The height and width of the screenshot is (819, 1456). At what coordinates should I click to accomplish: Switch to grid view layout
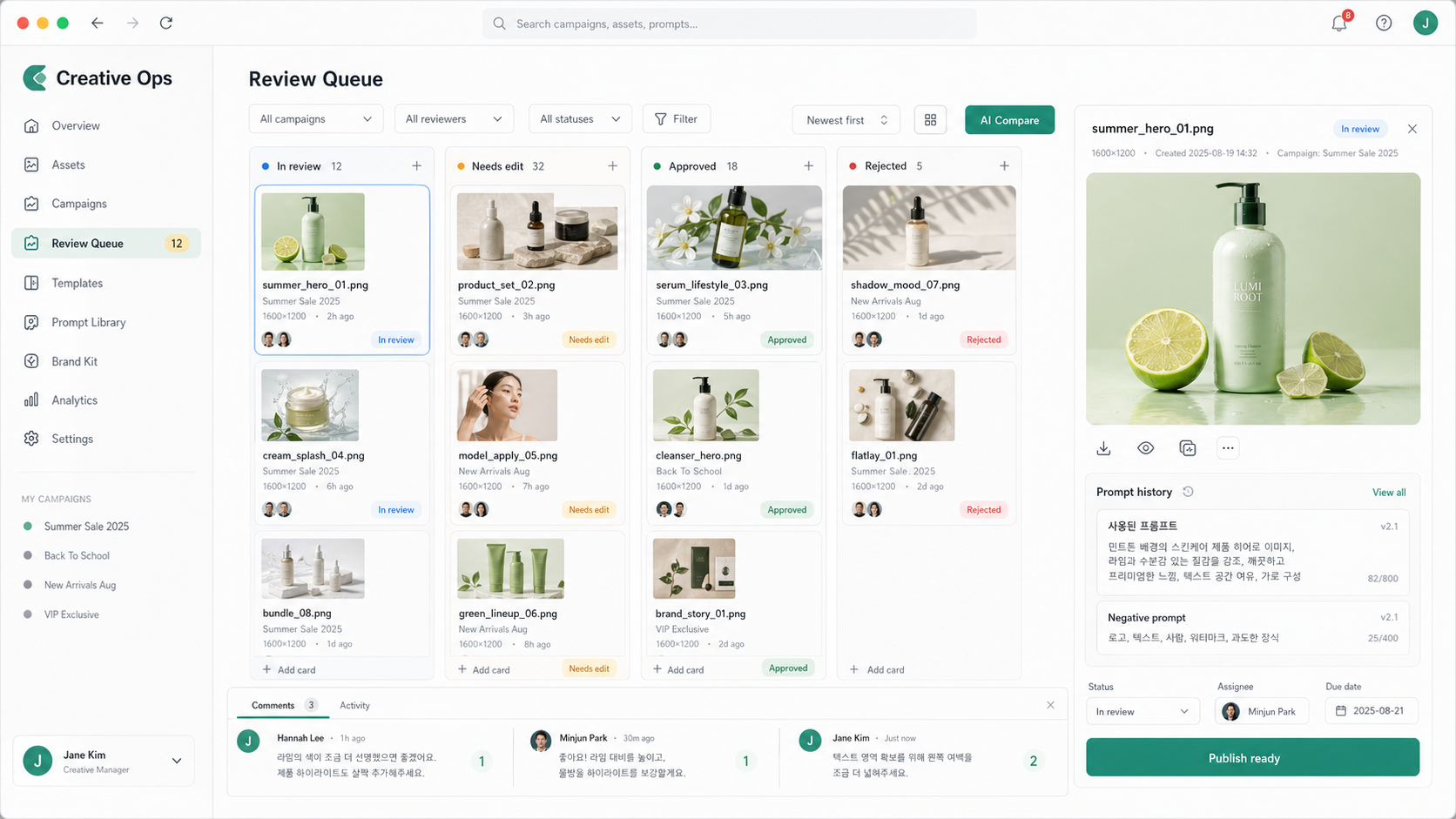(930, 120)
